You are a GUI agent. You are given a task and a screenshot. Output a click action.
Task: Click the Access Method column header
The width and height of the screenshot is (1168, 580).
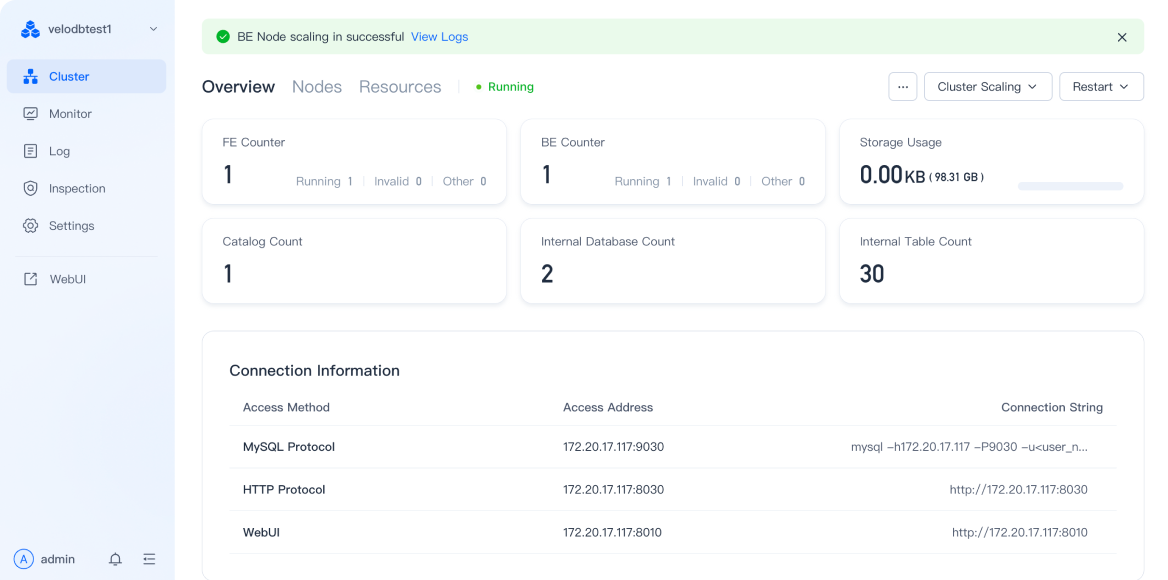coord(286,407)
